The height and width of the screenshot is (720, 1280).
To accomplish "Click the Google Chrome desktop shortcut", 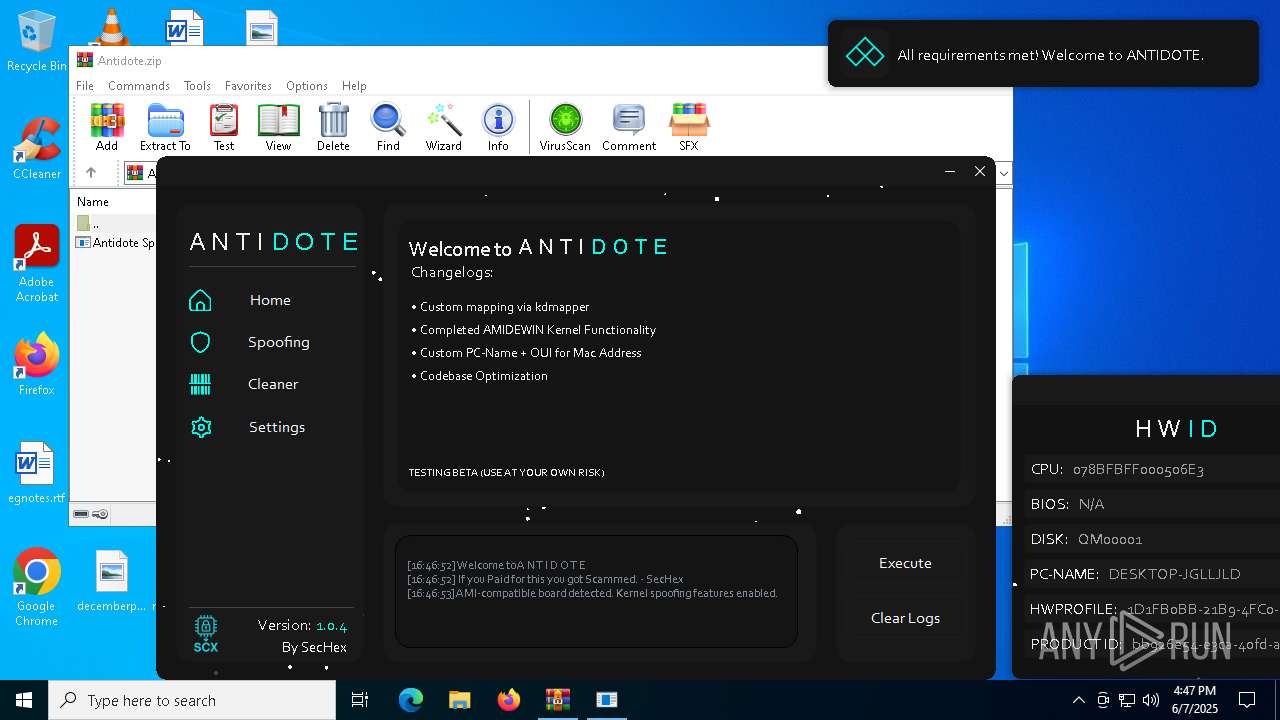I will (37, 588).
